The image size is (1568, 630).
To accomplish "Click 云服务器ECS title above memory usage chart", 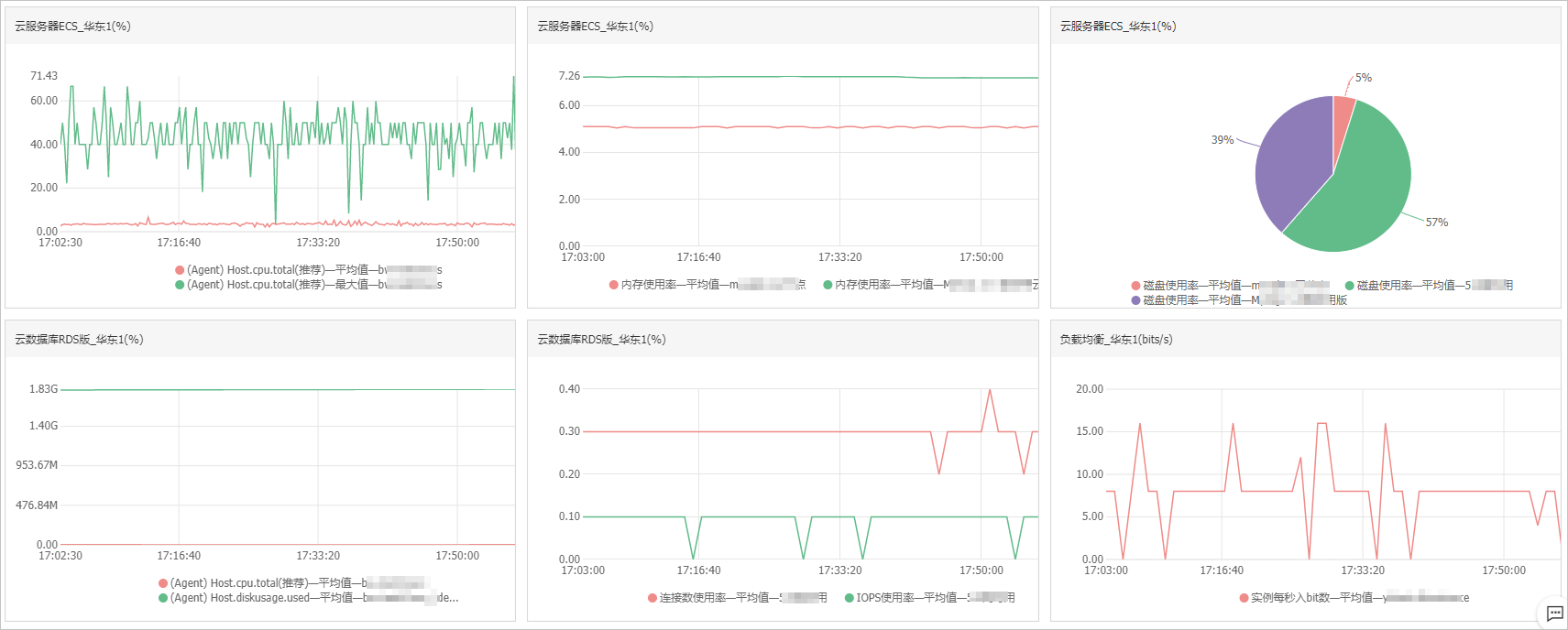I will tap(596, 27).
